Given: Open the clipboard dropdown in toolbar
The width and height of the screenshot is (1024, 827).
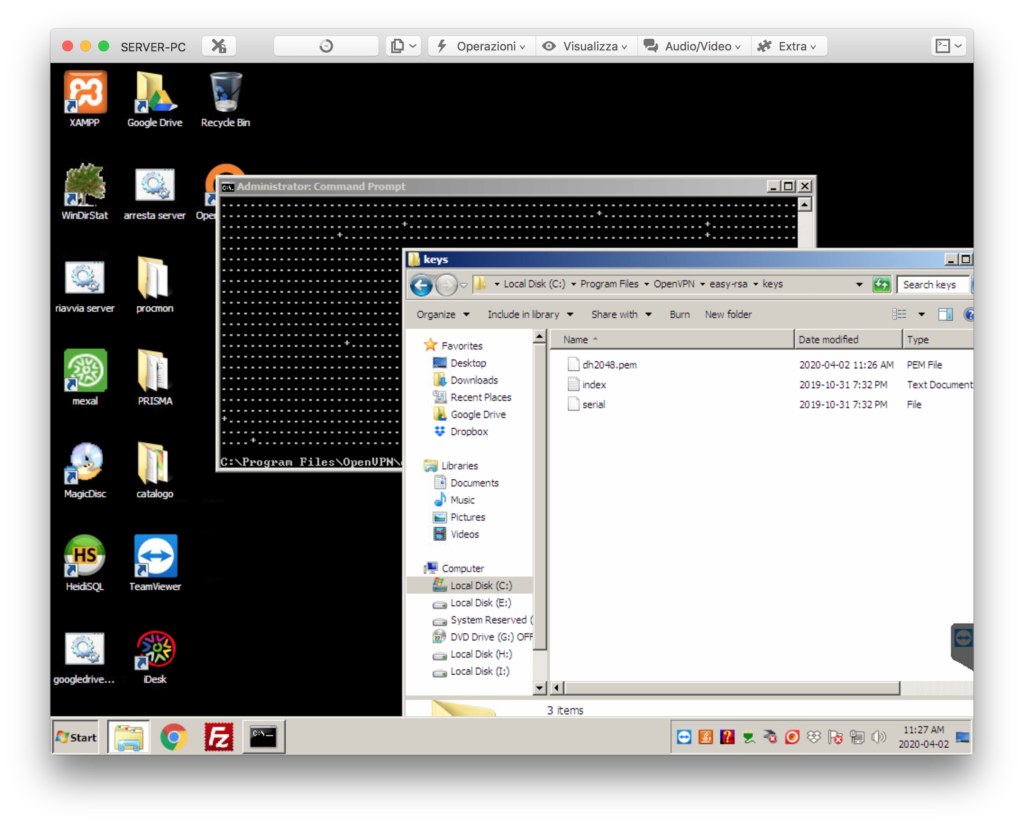Looking at the screenshot, I should (x=402, y=46).
